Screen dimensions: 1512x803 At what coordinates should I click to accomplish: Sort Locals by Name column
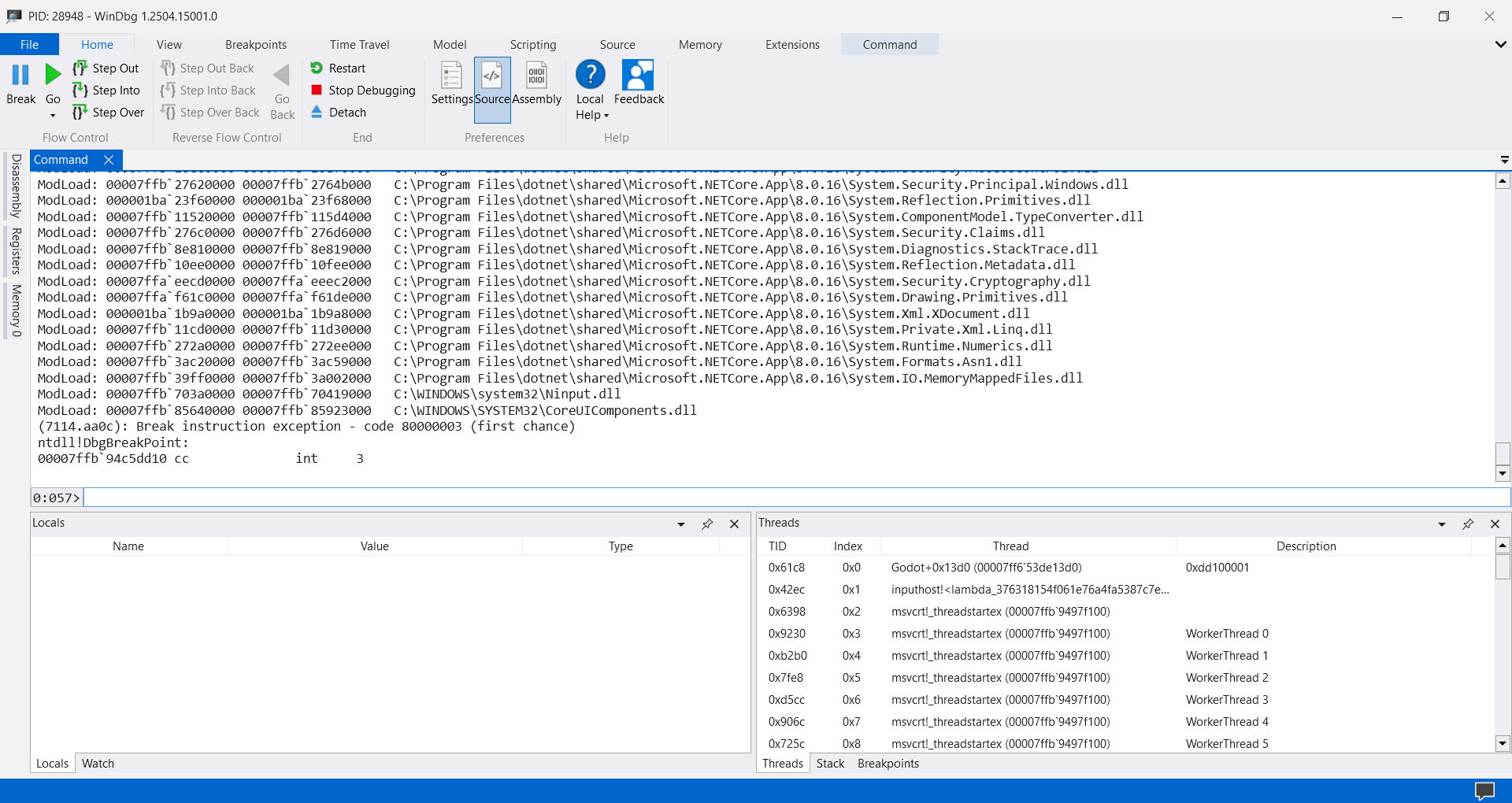128,546
